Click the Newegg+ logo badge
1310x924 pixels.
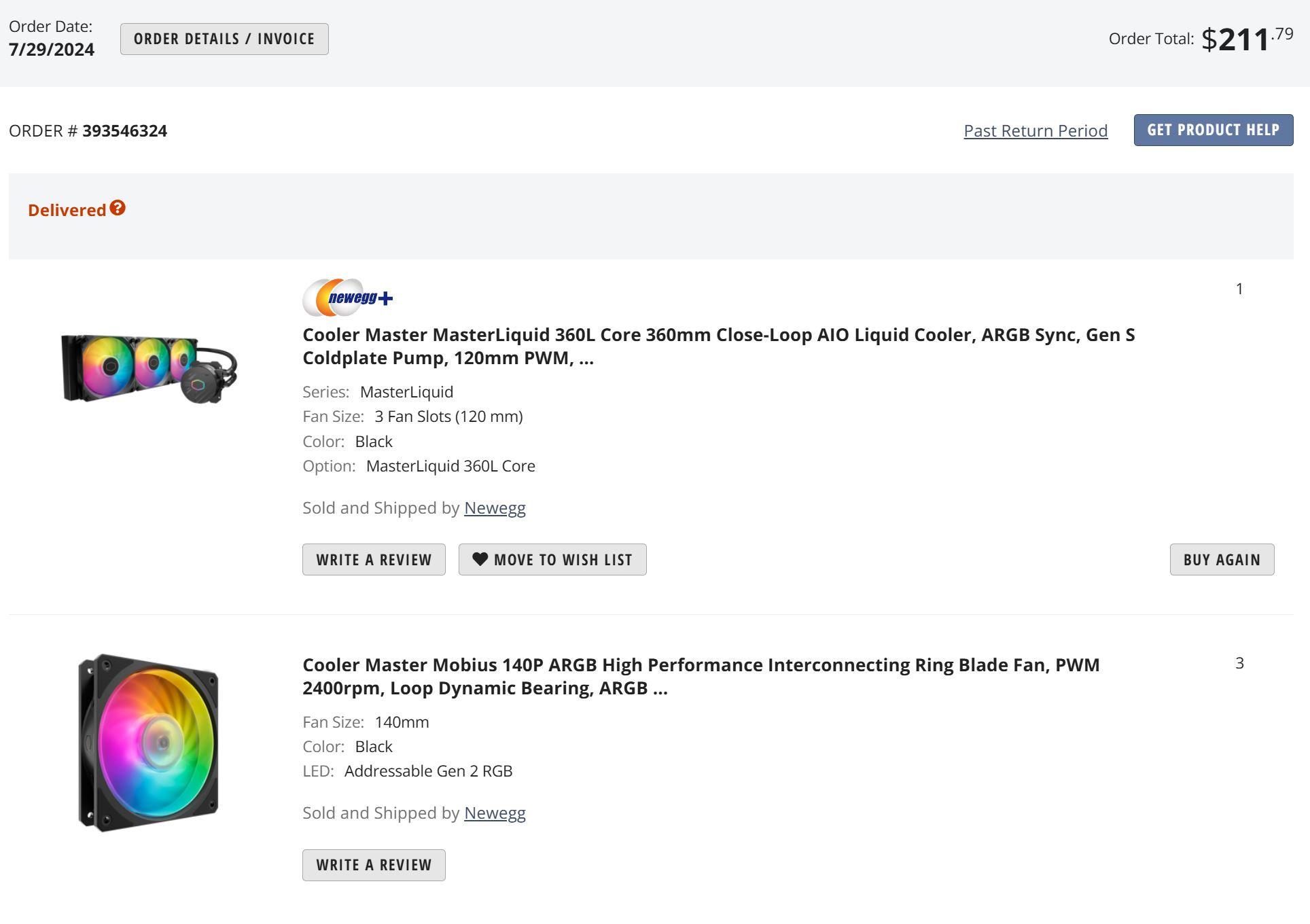pos(348,298)
